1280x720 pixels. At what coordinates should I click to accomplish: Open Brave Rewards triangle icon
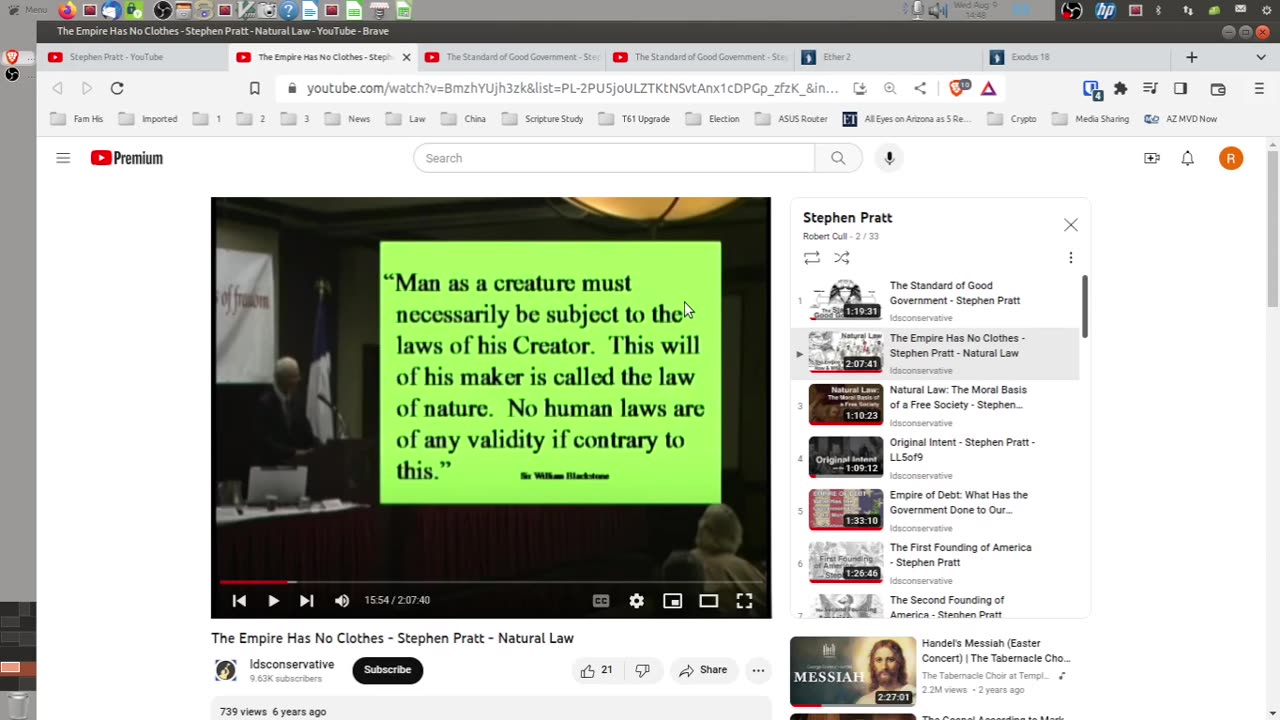pos(988,88)
